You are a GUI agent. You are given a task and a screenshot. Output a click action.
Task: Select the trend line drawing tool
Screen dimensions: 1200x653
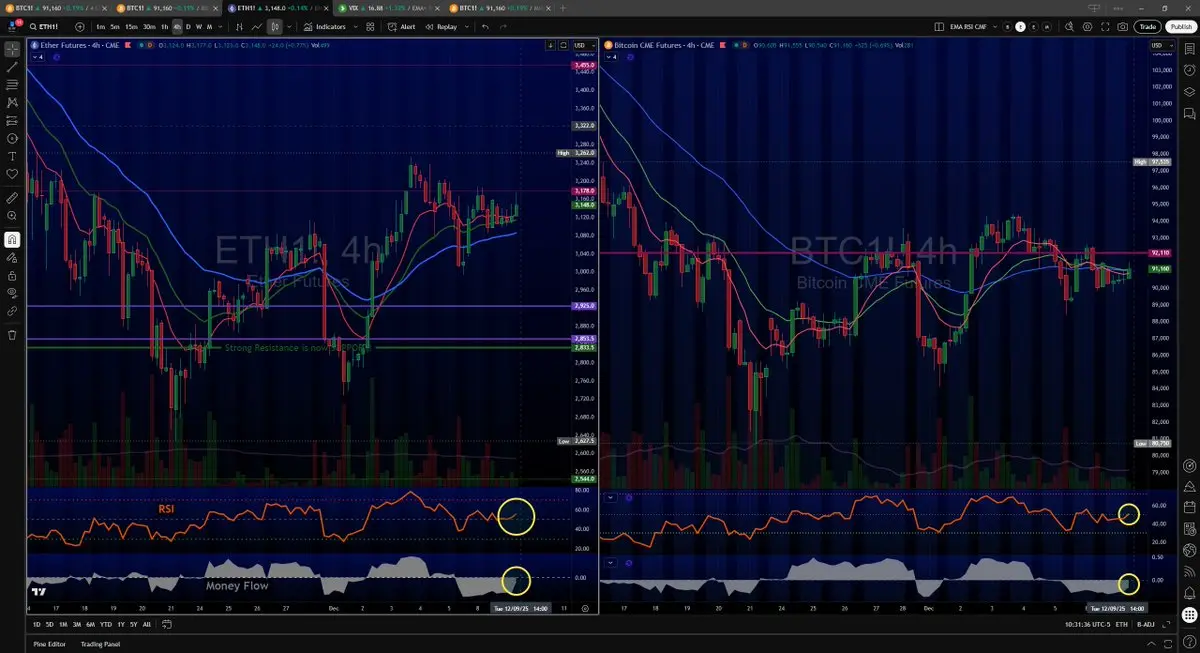click(x=12, y=66)
